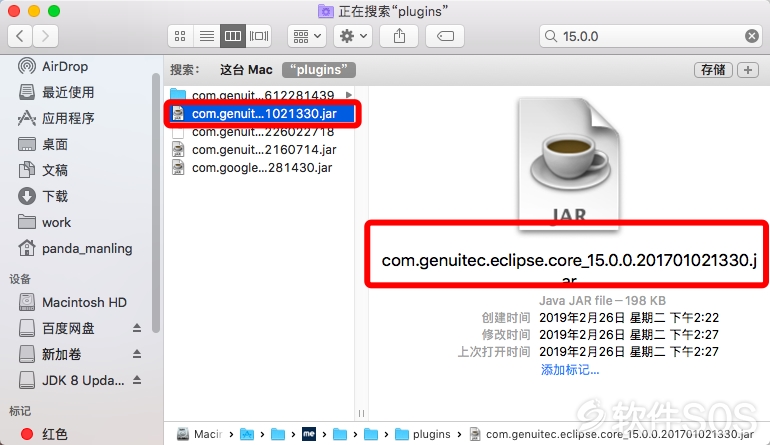Open the item arrangement dropdown
This screenshot has width=770, height=445.
(307, 36)
